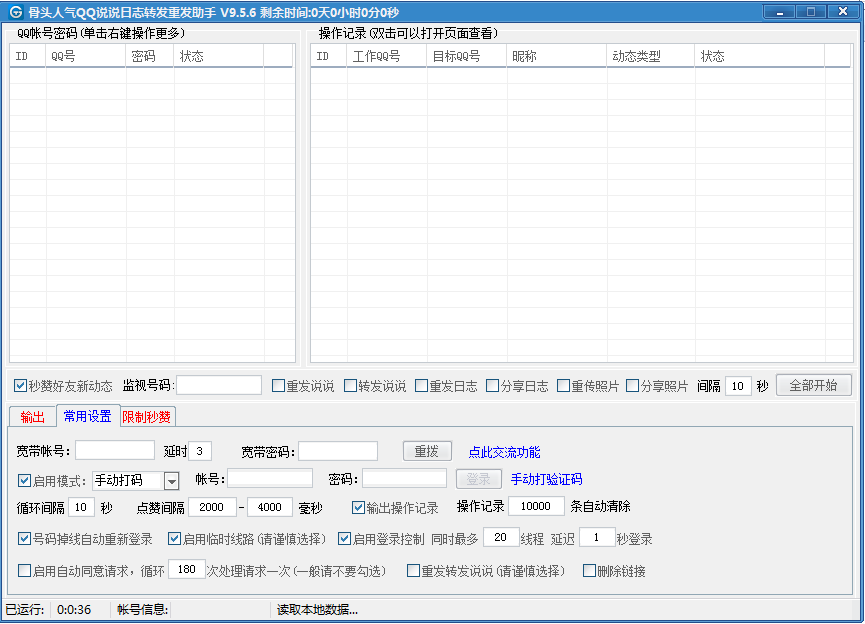Click the 同时最多 threads field showing 20
This screenshot has height=624, width=865.
coord(501,537)
